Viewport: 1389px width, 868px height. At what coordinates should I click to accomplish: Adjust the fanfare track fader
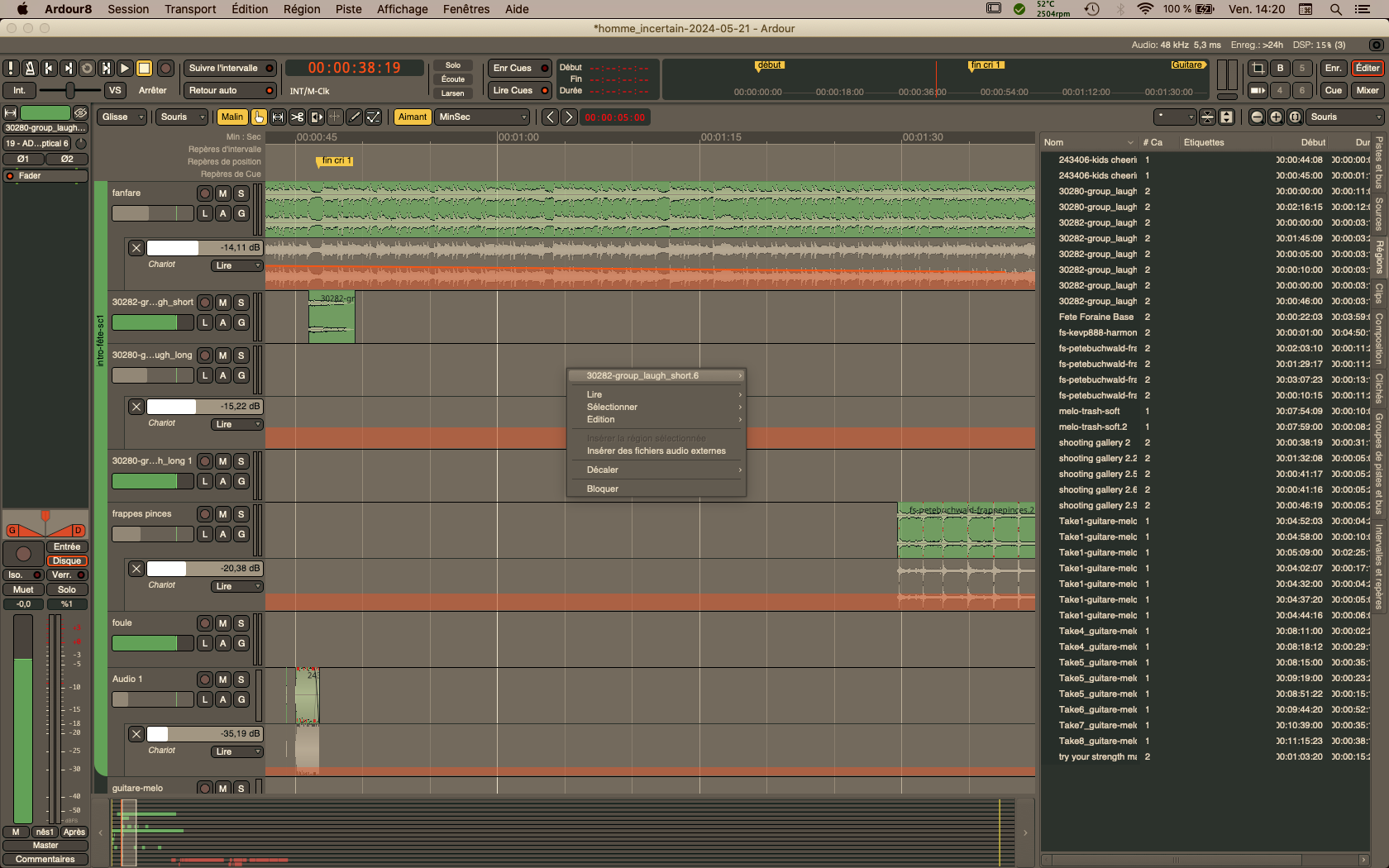(x=153, y=214)
